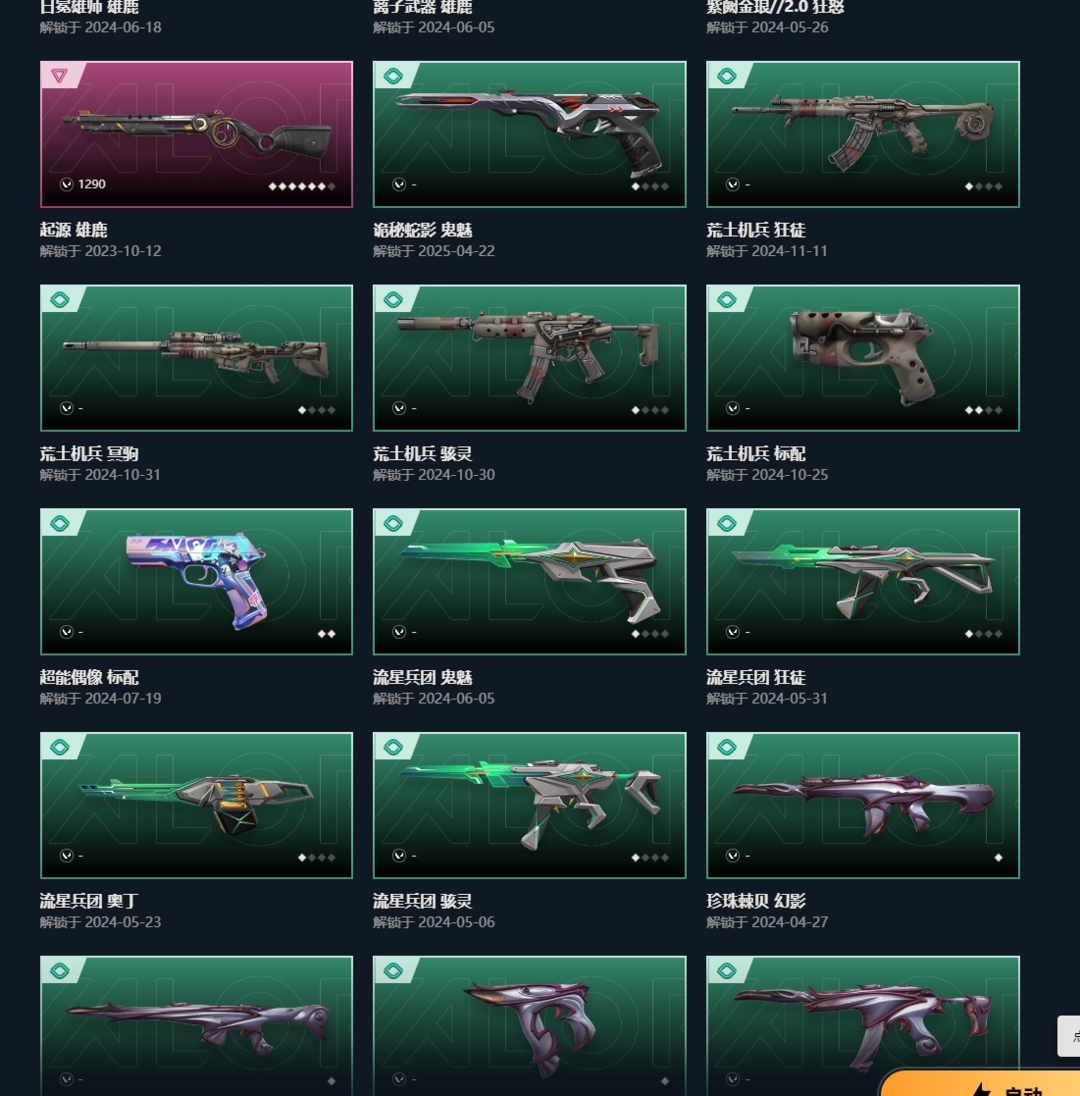Click the tier icon on 珍珠棘贝 幻影 card
The image size is (1080, 1096).
click(x=726, y=747)
